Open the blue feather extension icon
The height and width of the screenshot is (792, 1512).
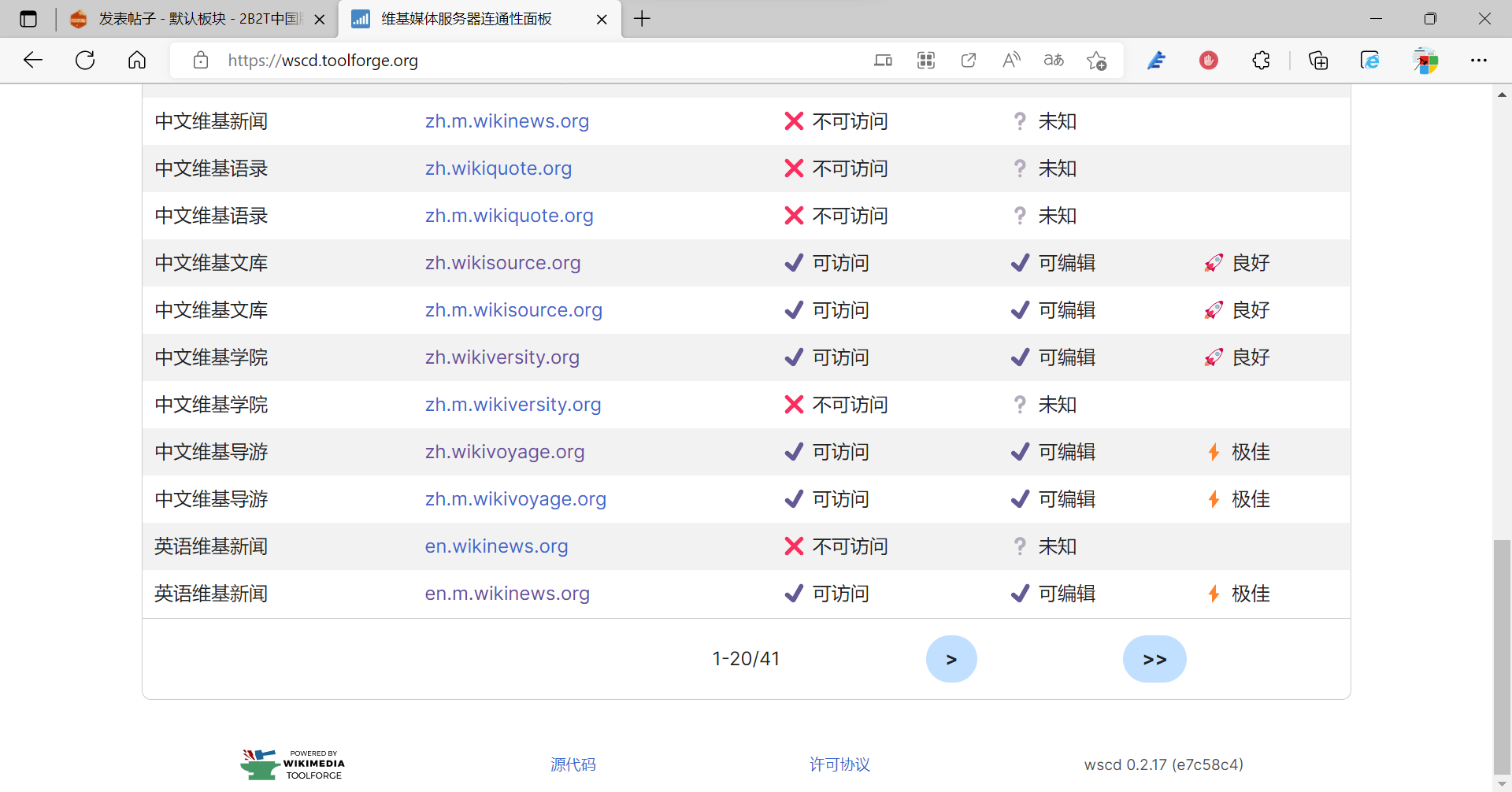pyautogui.click(x=1156, y=60)
